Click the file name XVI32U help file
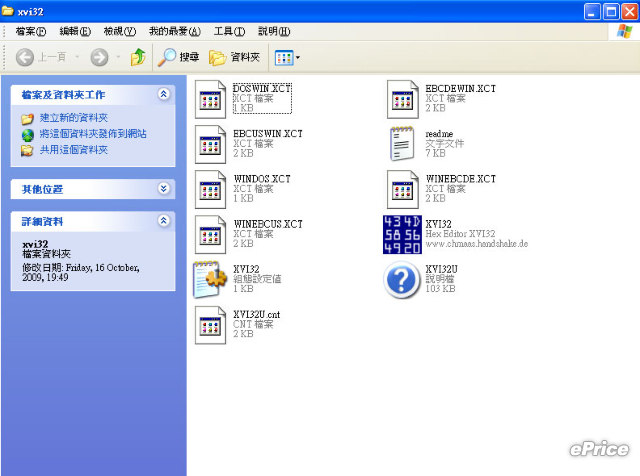The image size is (640, 476). click(441, 269)
